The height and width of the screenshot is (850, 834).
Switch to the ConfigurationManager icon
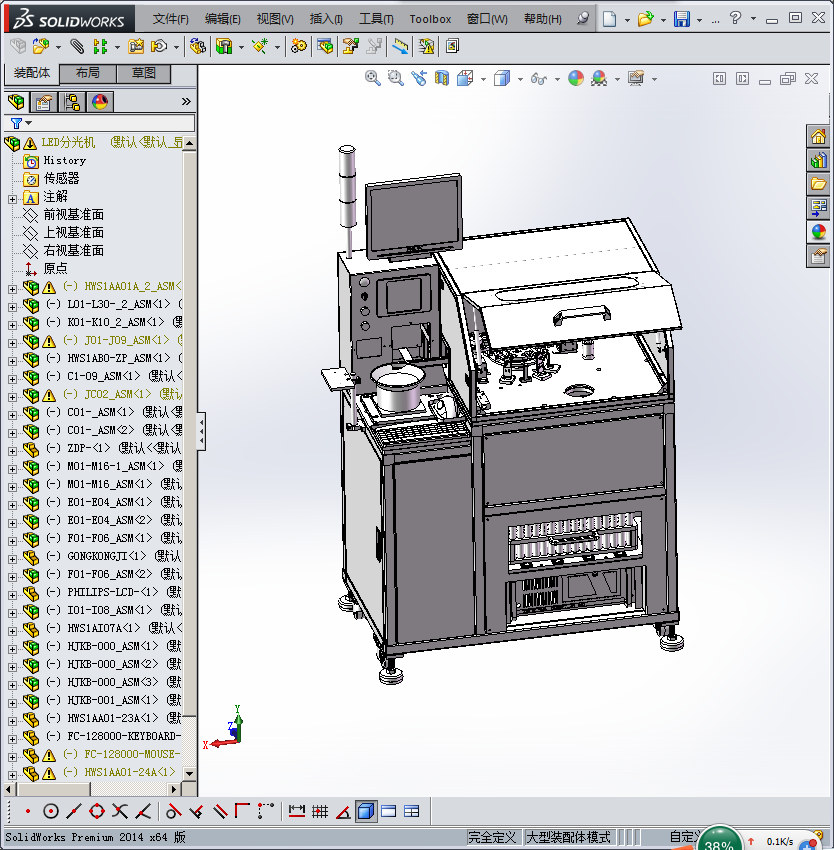click(72, 101)
